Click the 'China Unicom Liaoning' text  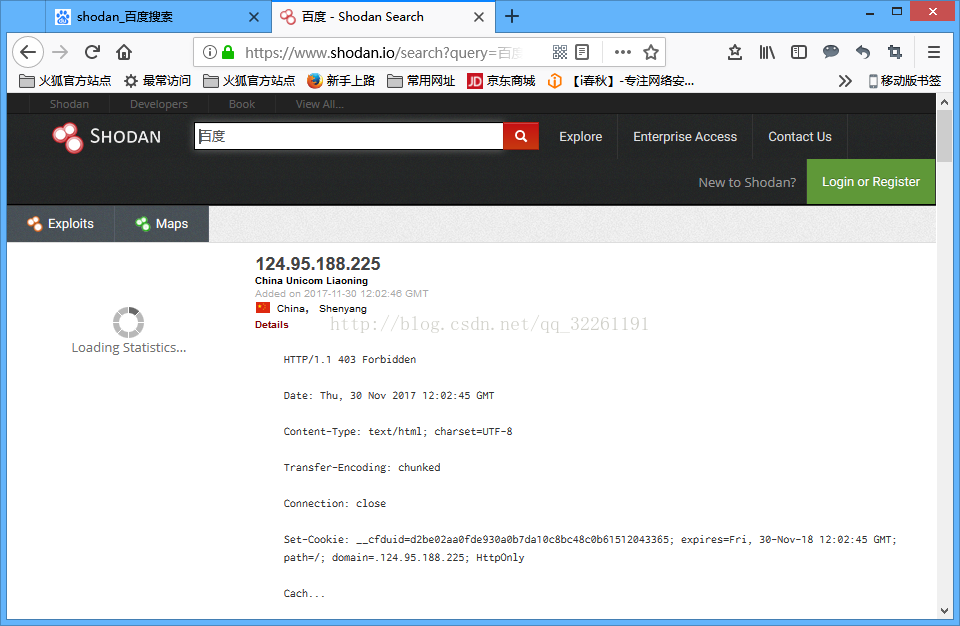[311, 281]
